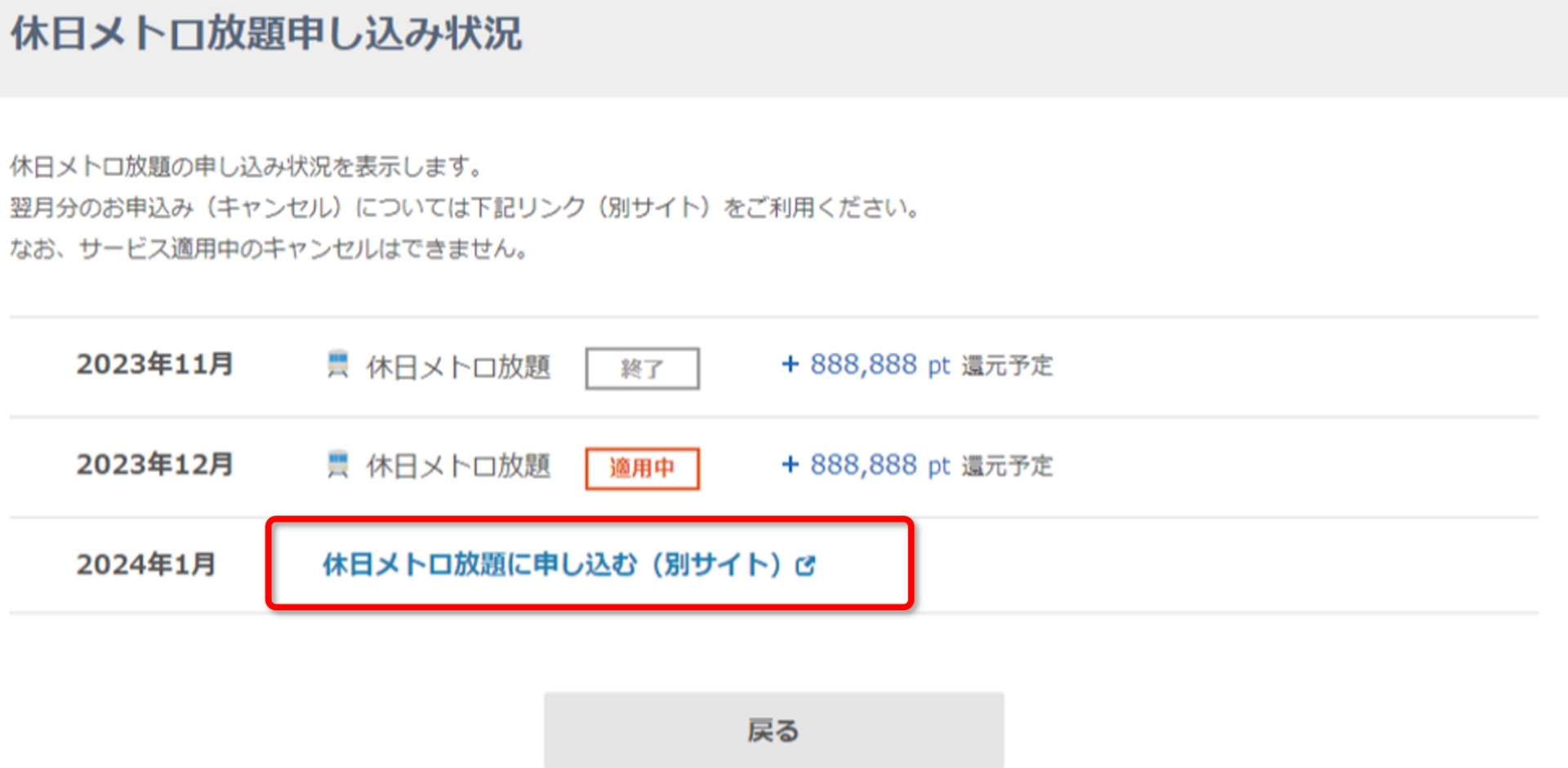Click the 終了 status badge
1568x768 pixels.
(x=642, y=368)
